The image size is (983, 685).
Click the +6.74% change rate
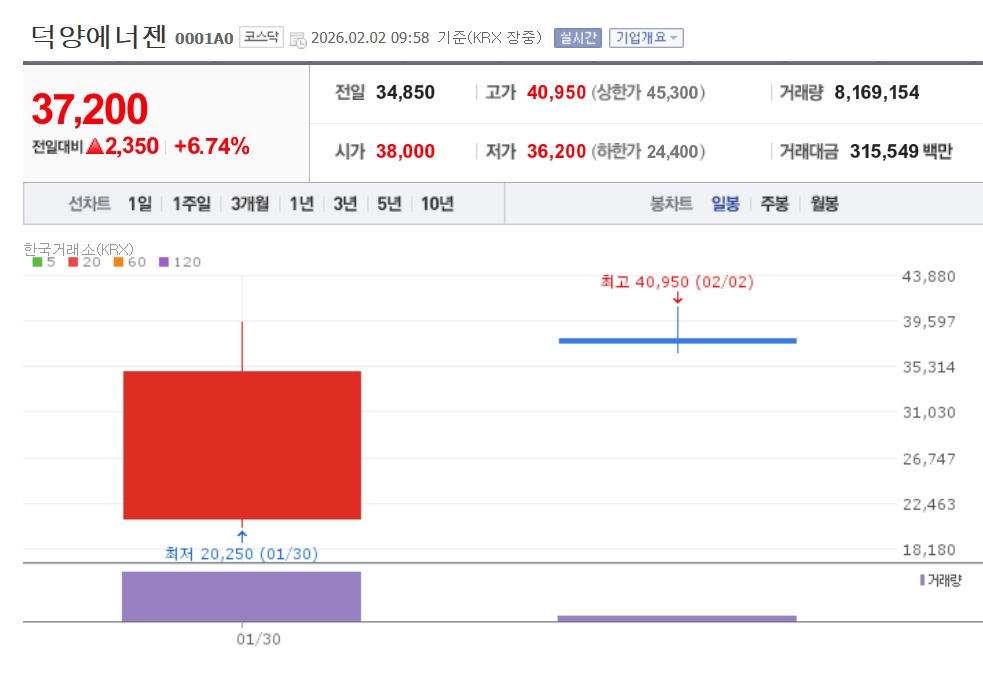click(x=211, y=146)
